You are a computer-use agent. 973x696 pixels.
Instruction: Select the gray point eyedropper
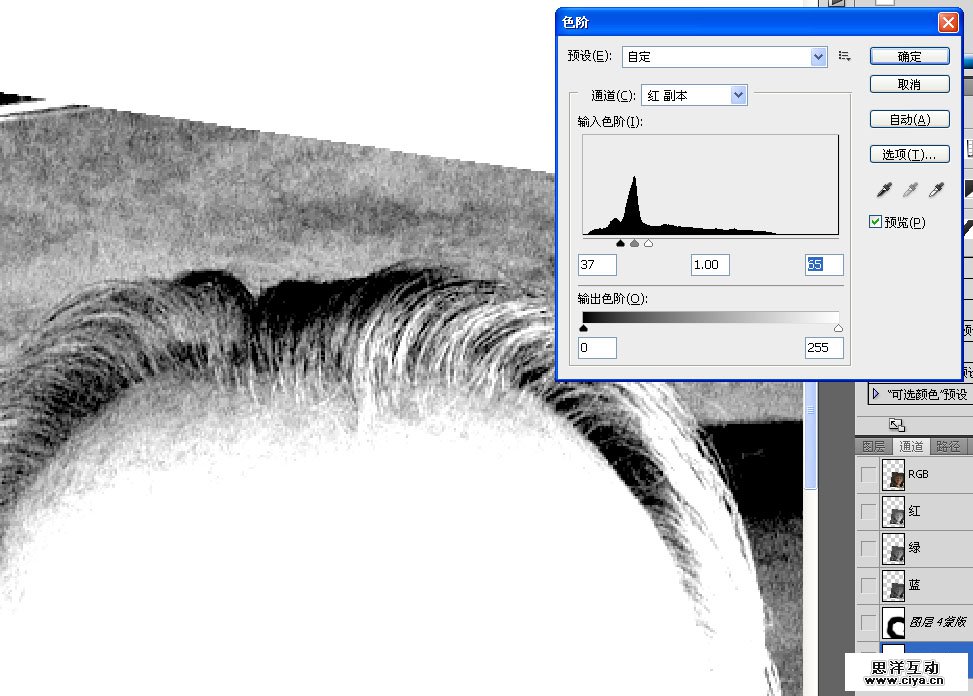point(910,189)
